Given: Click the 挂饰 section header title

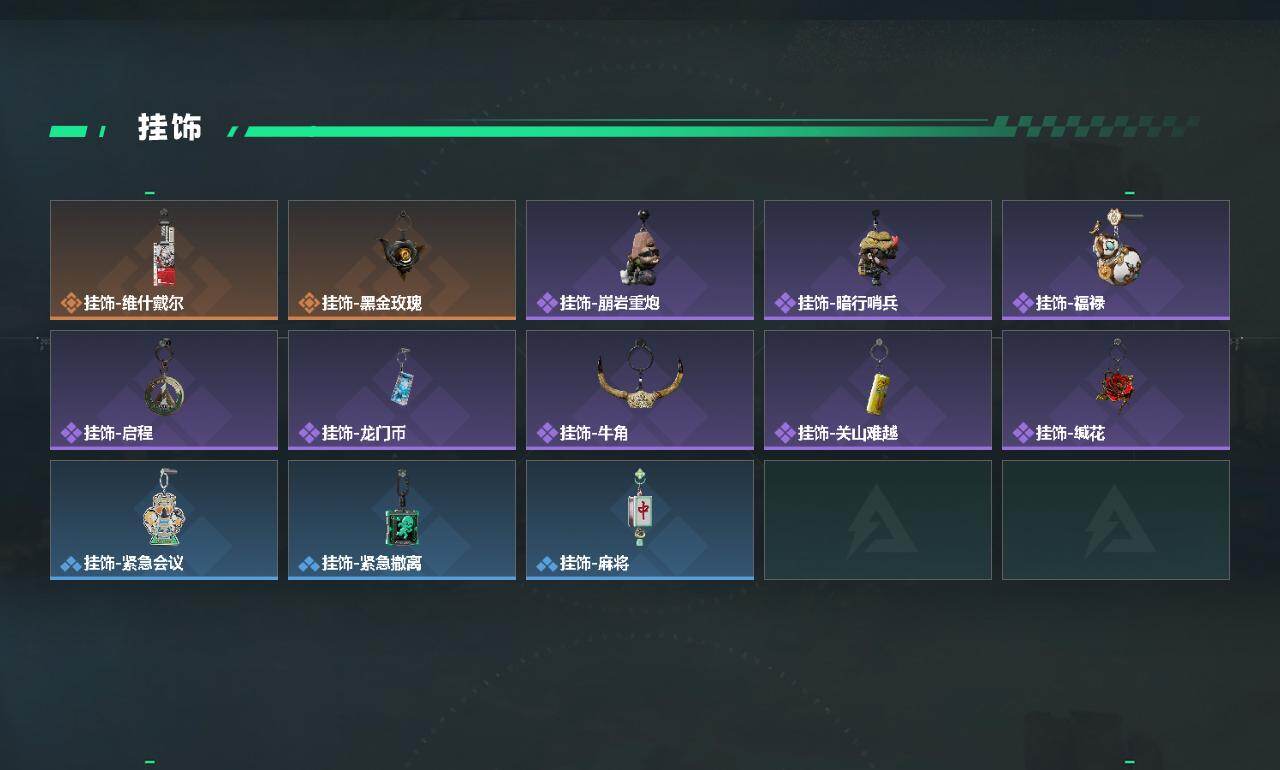Looking at the screenshot, I should 170,128.
